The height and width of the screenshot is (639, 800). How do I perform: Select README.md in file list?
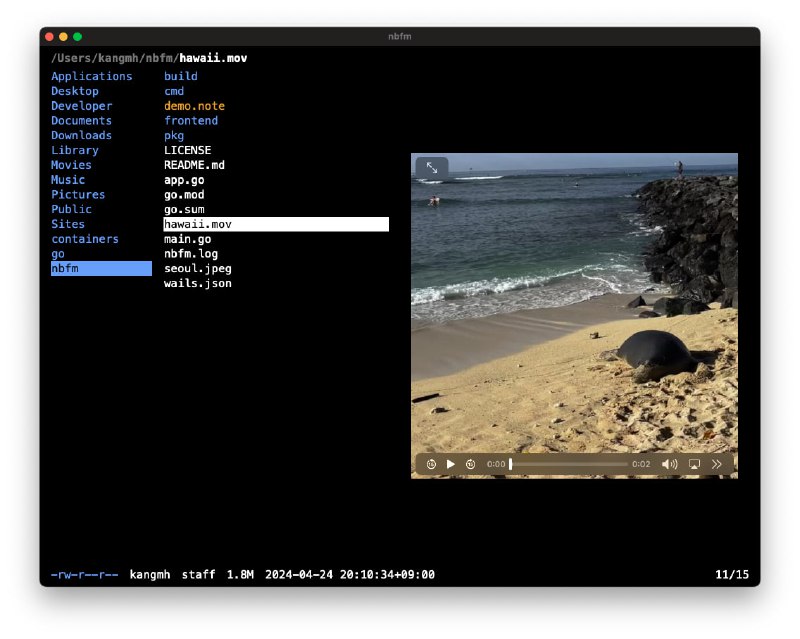(x=194, y=165)
